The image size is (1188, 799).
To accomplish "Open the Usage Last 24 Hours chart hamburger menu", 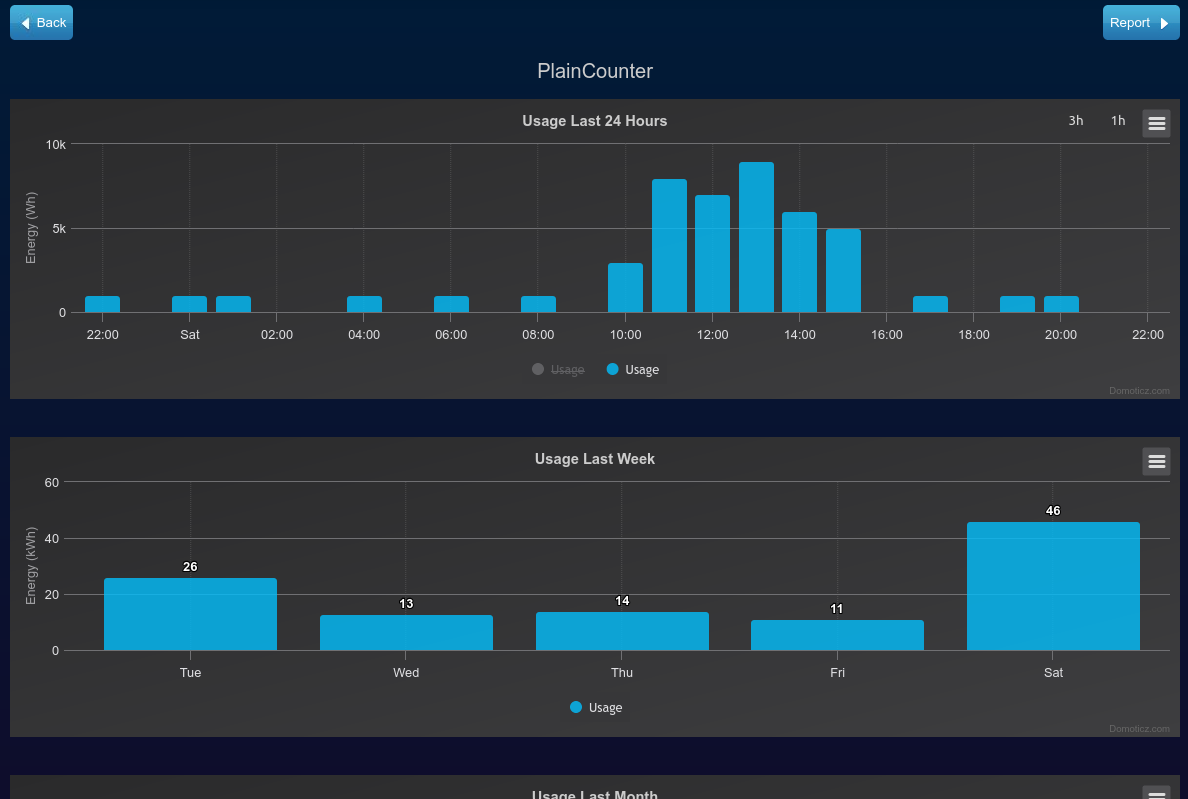I will pos(1156,123).
